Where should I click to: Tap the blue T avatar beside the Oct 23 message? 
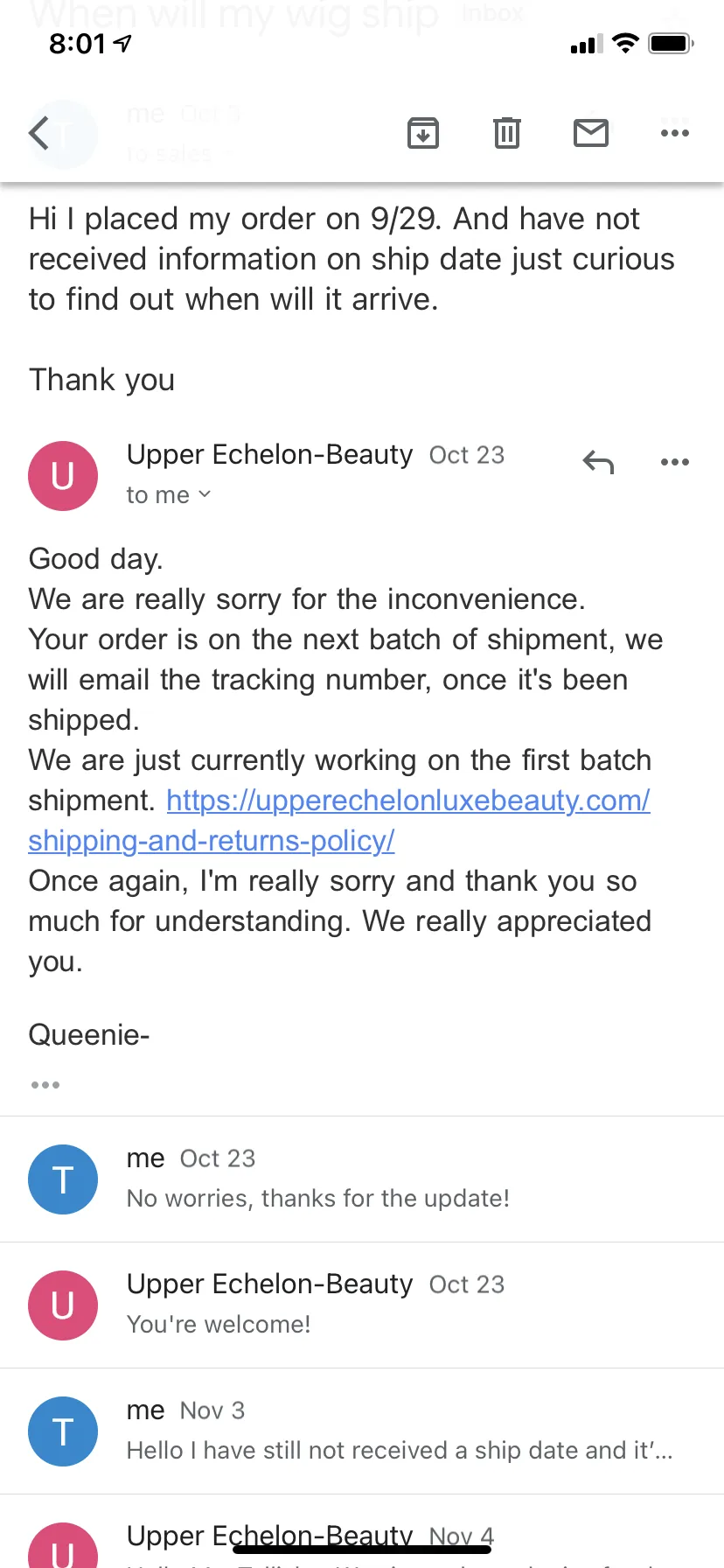63,1179
